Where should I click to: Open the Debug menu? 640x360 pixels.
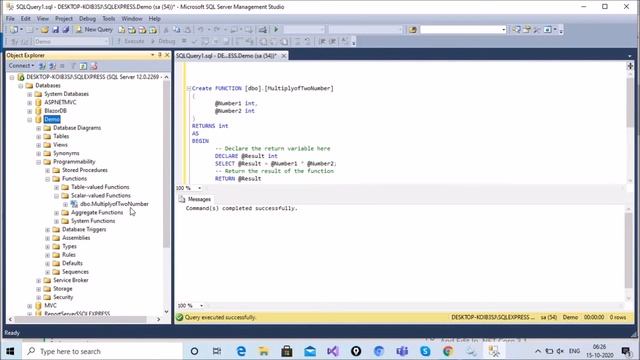click(x=87, y=18)
